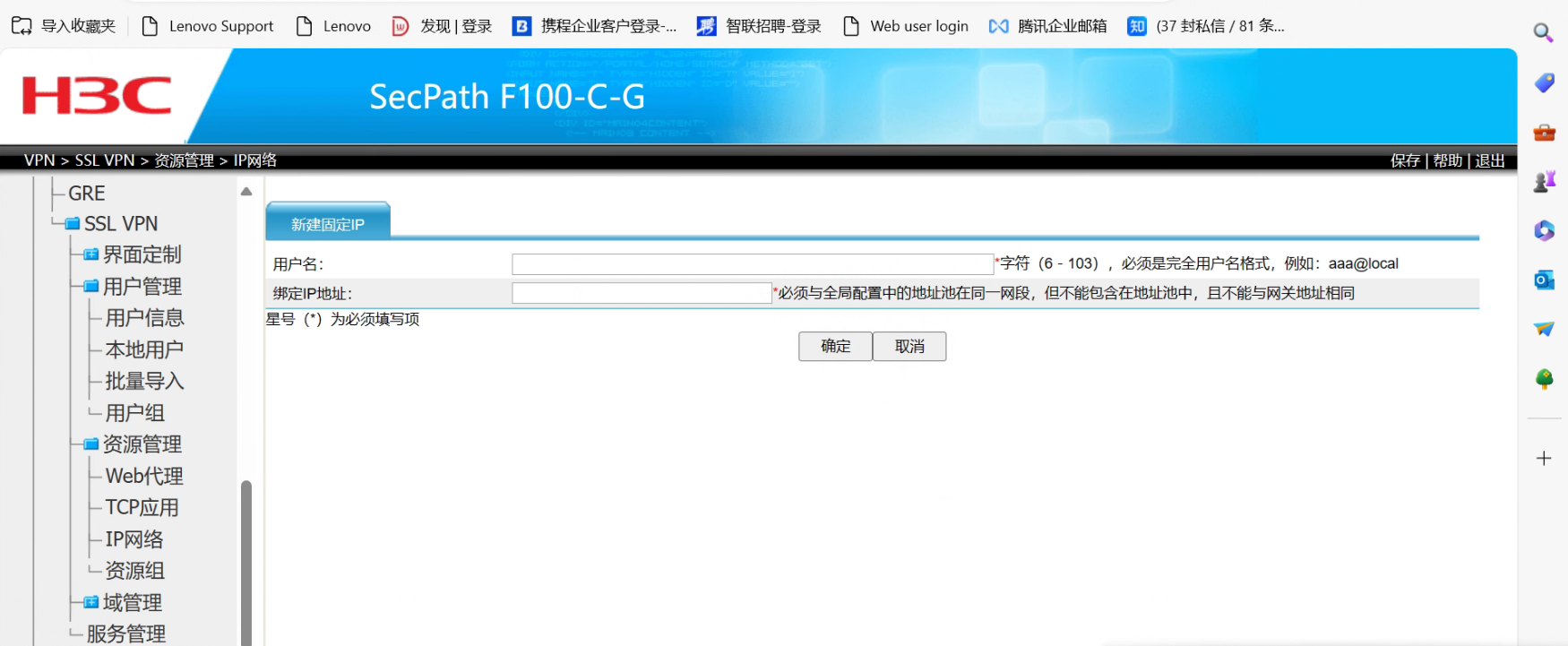Open the Microsoft 365 sidebar icon

(1544, 231)
